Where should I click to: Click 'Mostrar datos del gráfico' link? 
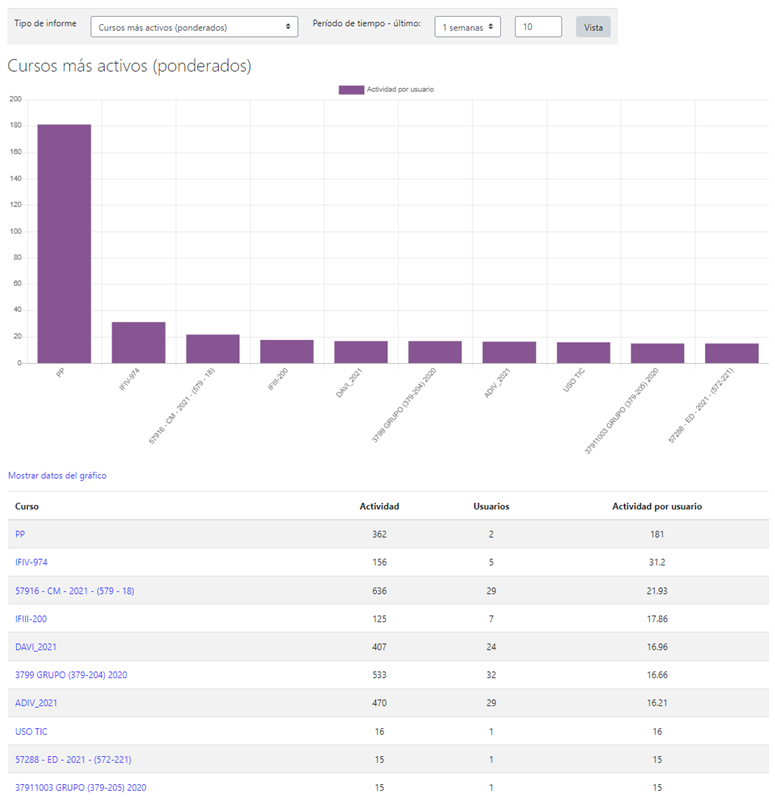[x=57, y=475]
